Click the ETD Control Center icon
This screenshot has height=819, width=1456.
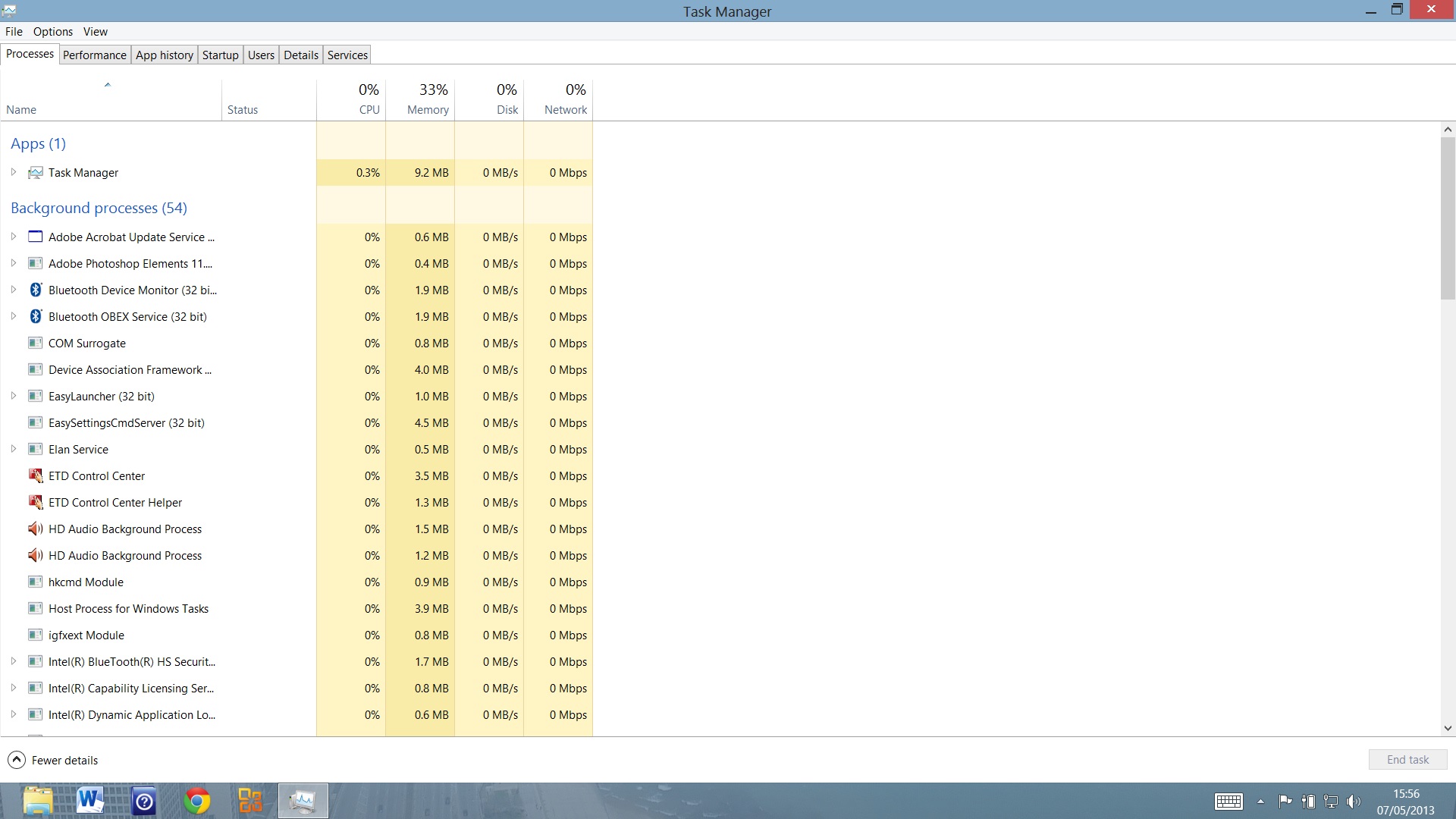click(35, 475)
